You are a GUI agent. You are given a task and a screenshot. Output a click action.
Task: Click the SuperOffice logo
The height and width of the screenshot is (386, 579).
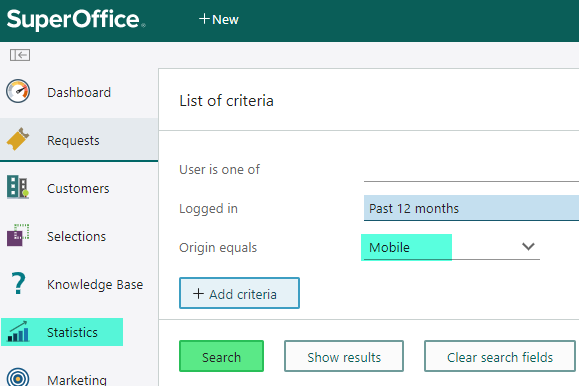pos(76,20)
